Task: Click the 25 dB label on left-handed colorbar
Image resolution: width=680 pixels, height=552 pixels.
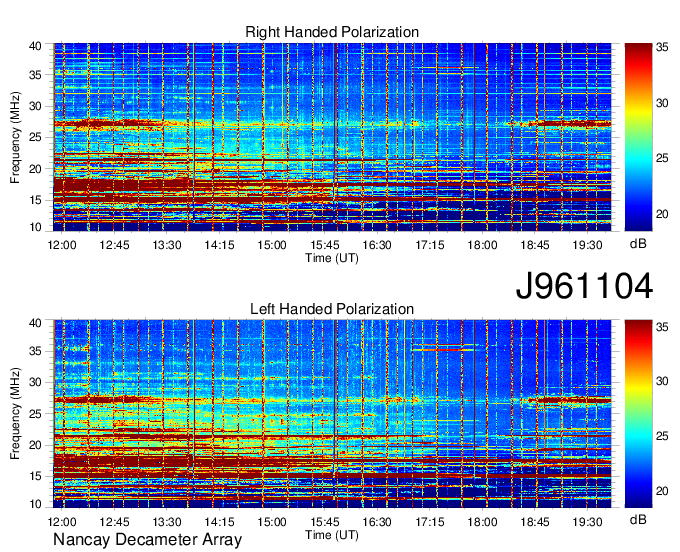Action: pos(662,436)
